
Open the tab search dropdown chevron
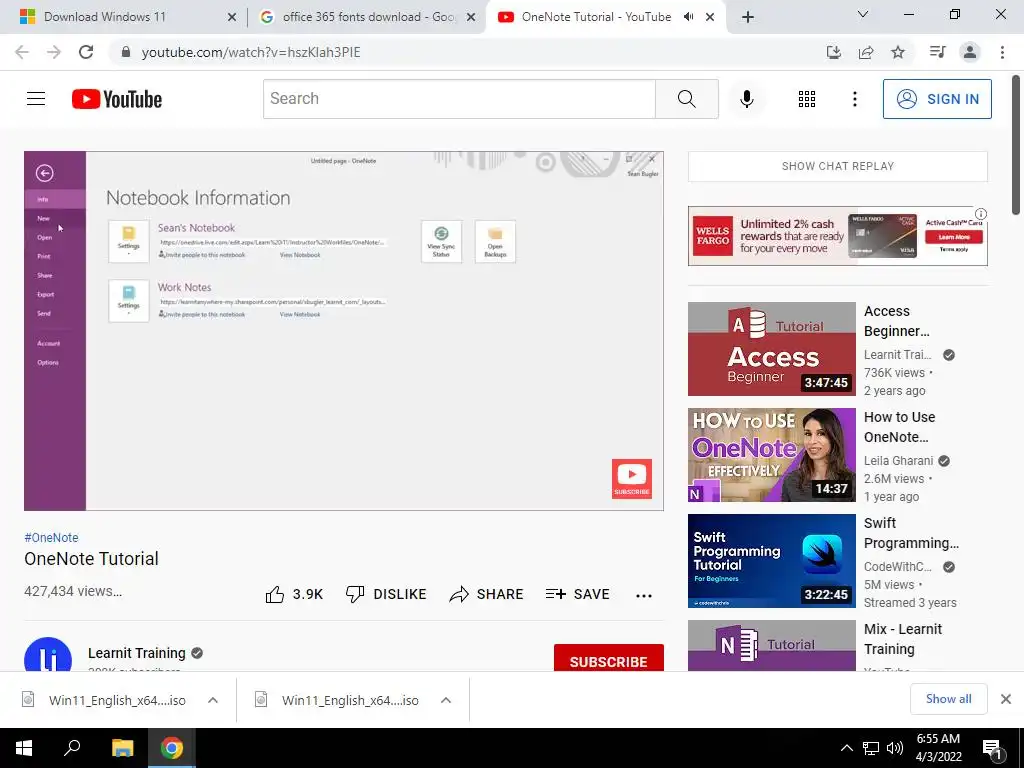[863, 14]
